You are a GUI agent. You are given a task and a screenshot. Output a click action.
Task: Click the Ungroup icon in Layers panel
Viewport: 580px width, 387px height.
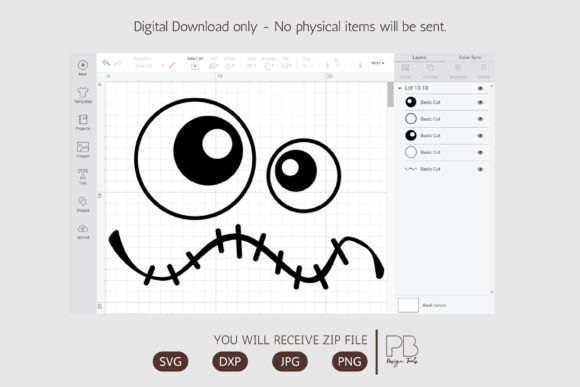[x=430, y=68]
